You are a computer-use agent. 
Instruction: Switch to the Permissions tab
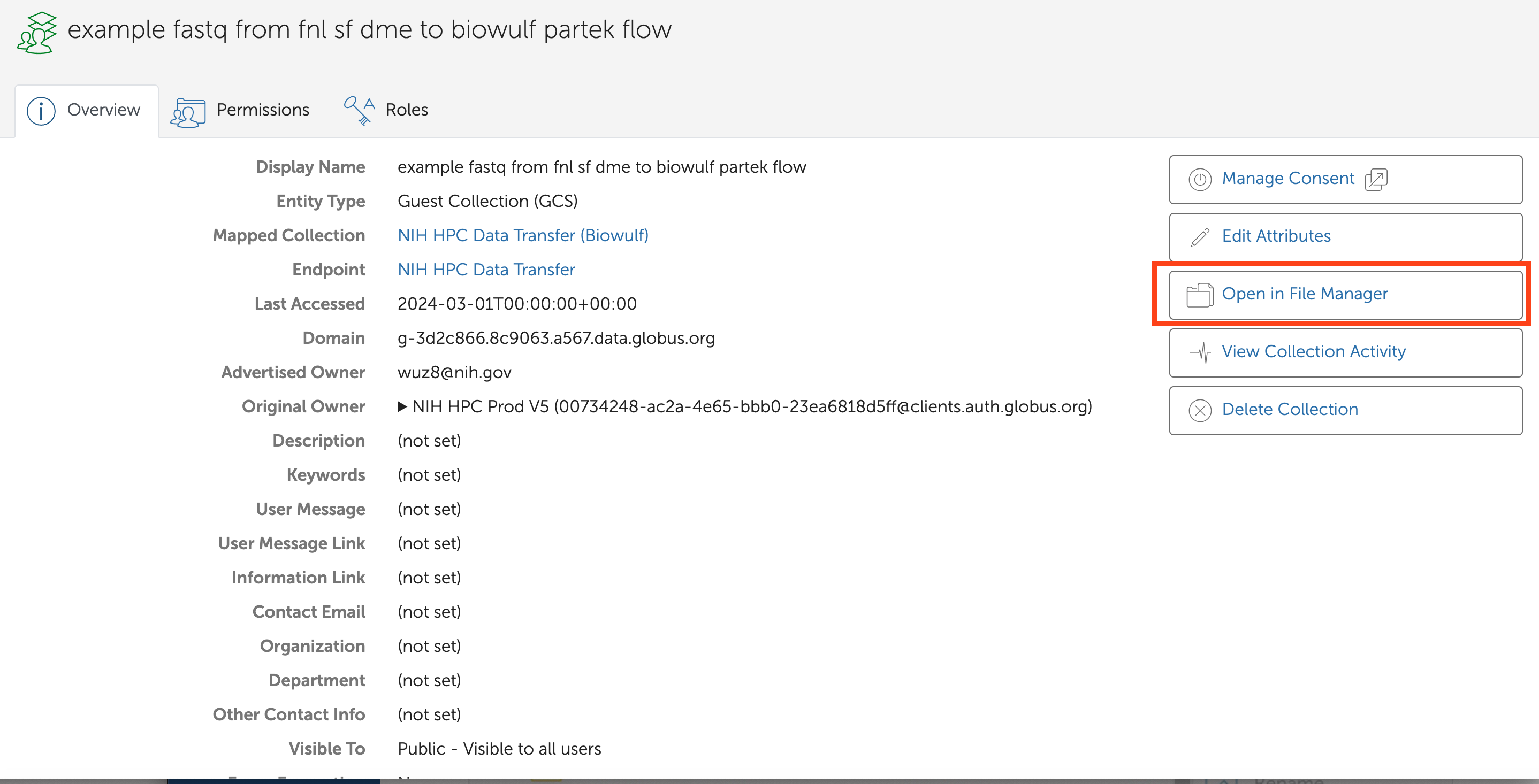coord(262,111)
